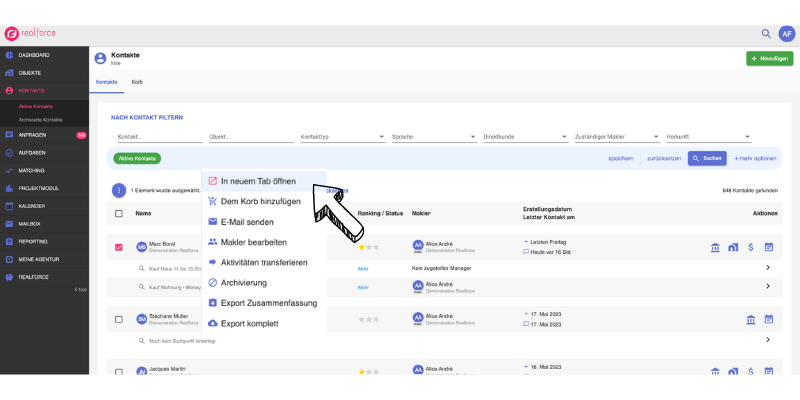Click the bank icon in Marc Borel's row
The image size is (800, 400).
pyautogui.click(x=715, y=247)
